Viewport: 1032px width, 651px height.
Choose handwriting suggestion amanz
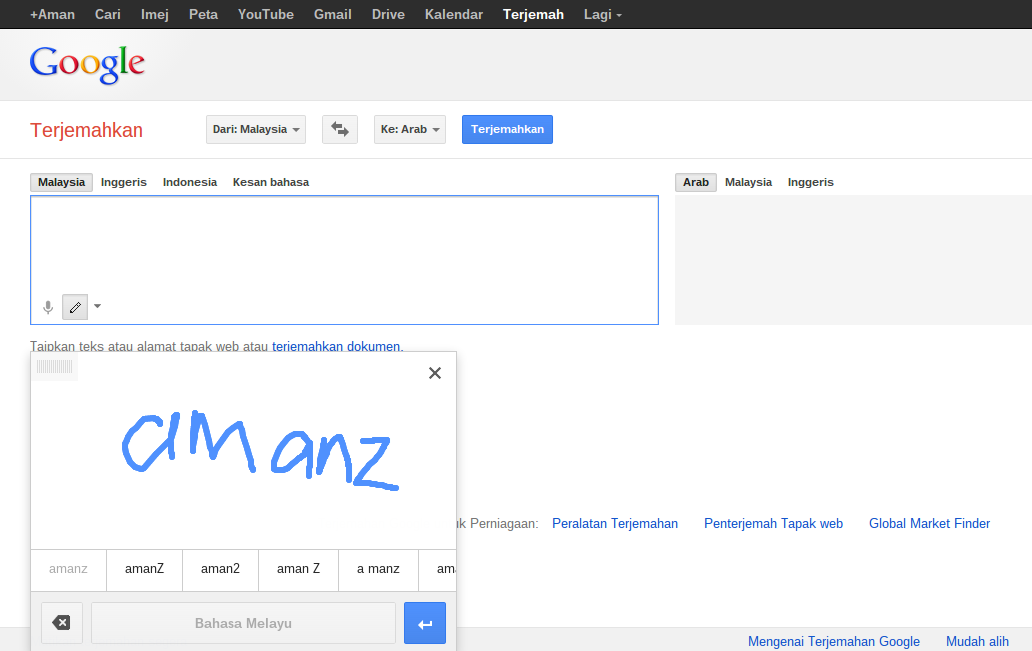pyautogui.click(x=68, y=569)
